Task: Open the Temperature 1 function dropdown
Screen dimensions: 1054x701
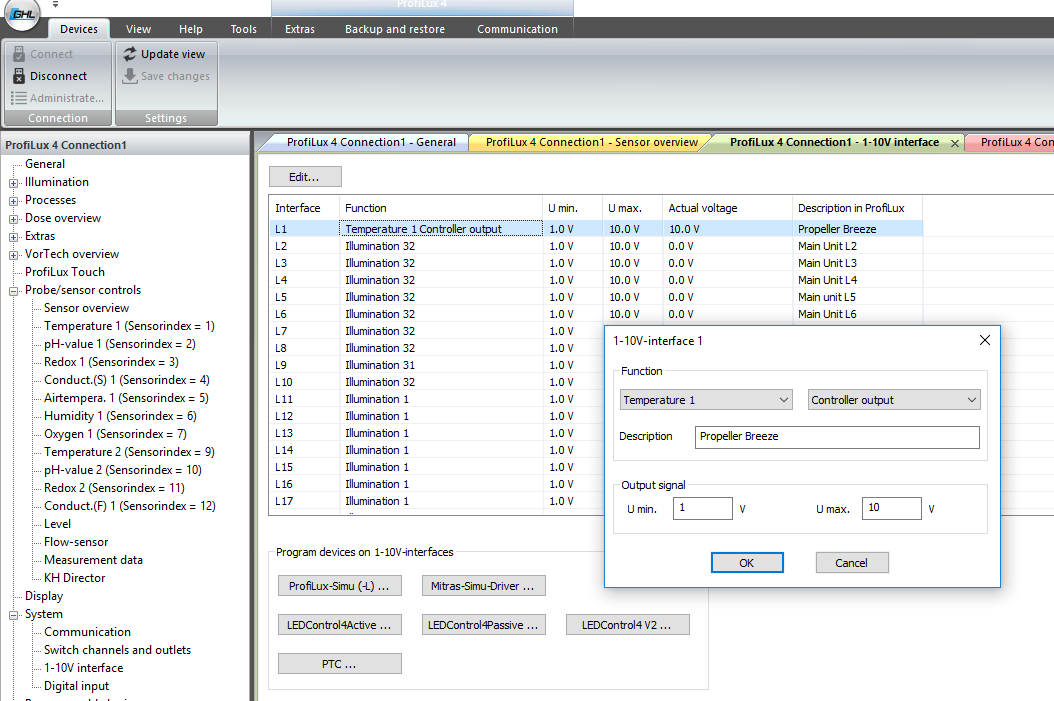Action: tap(706, 400)
